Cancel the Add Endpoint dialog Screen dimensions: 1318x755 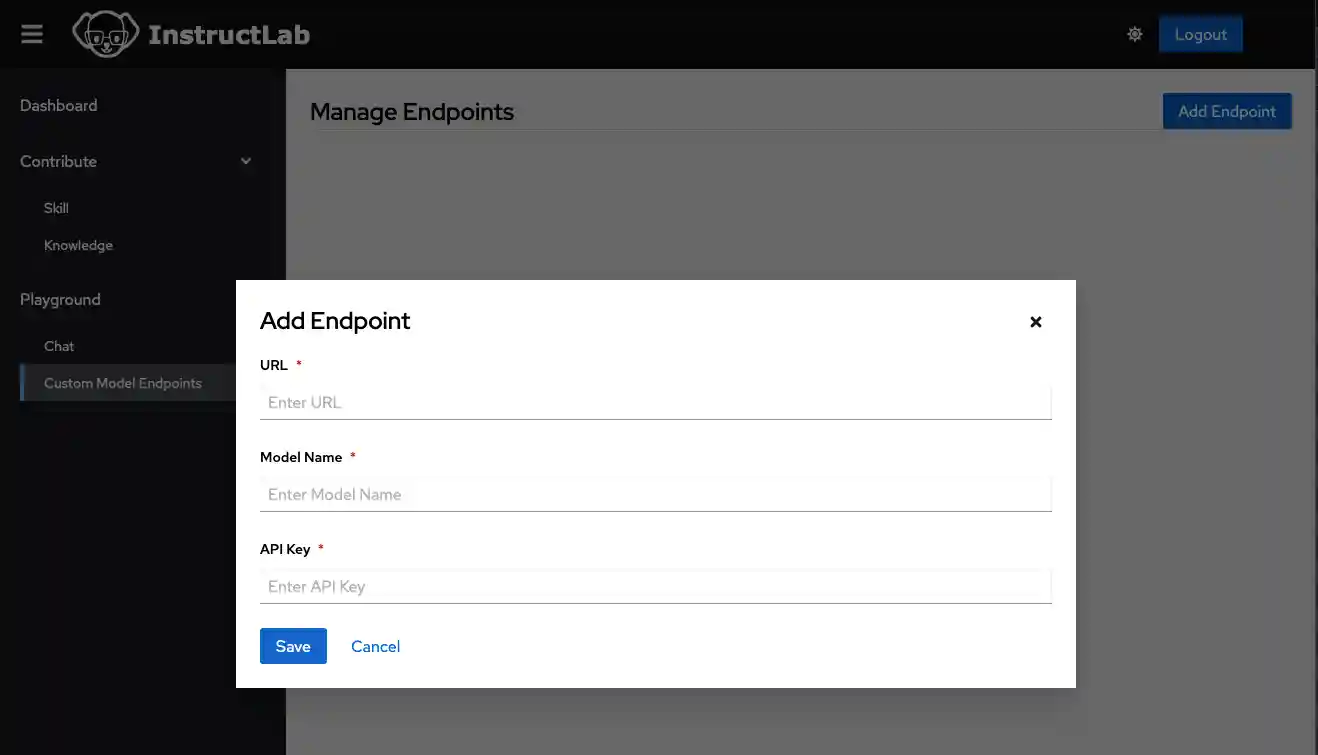click(x=375, y=646)
